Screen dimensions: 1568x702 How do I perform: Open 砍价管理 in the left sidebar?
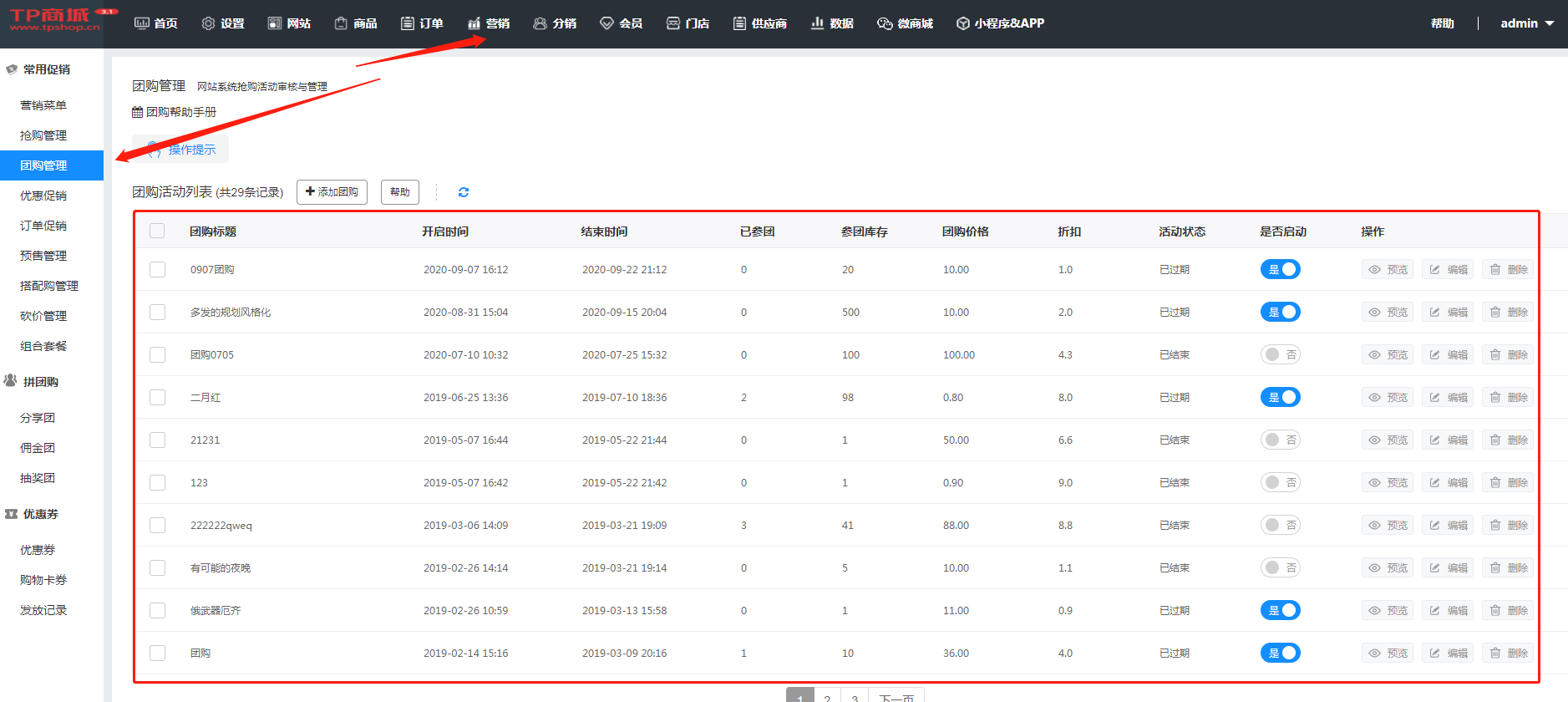pos(43,316)
